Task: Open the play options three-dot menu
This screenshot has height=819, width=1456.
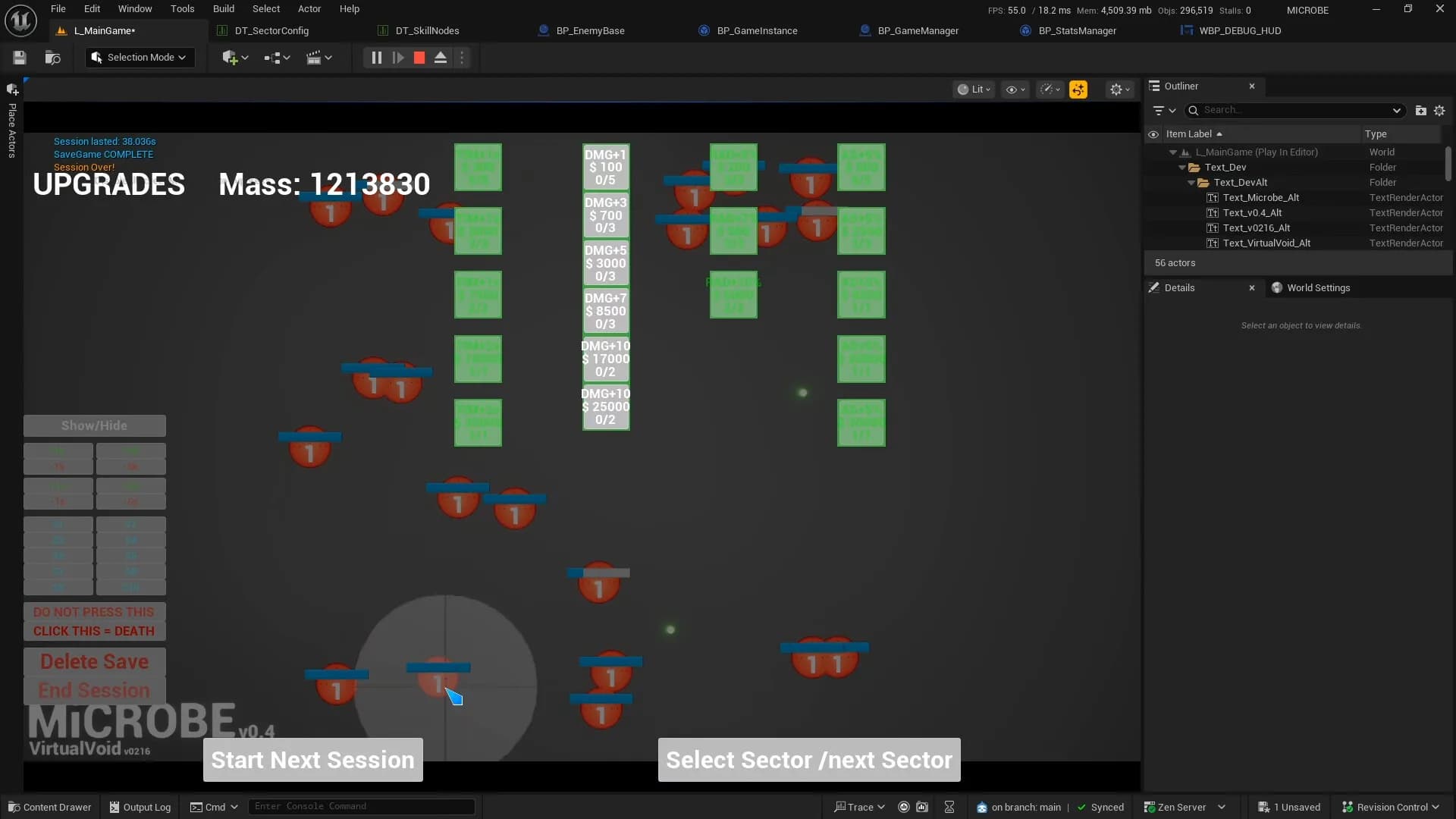Action: point(462,58)
